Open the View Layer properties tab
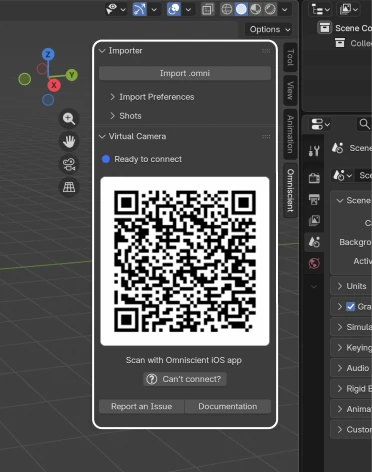 (x=314, y=220)
